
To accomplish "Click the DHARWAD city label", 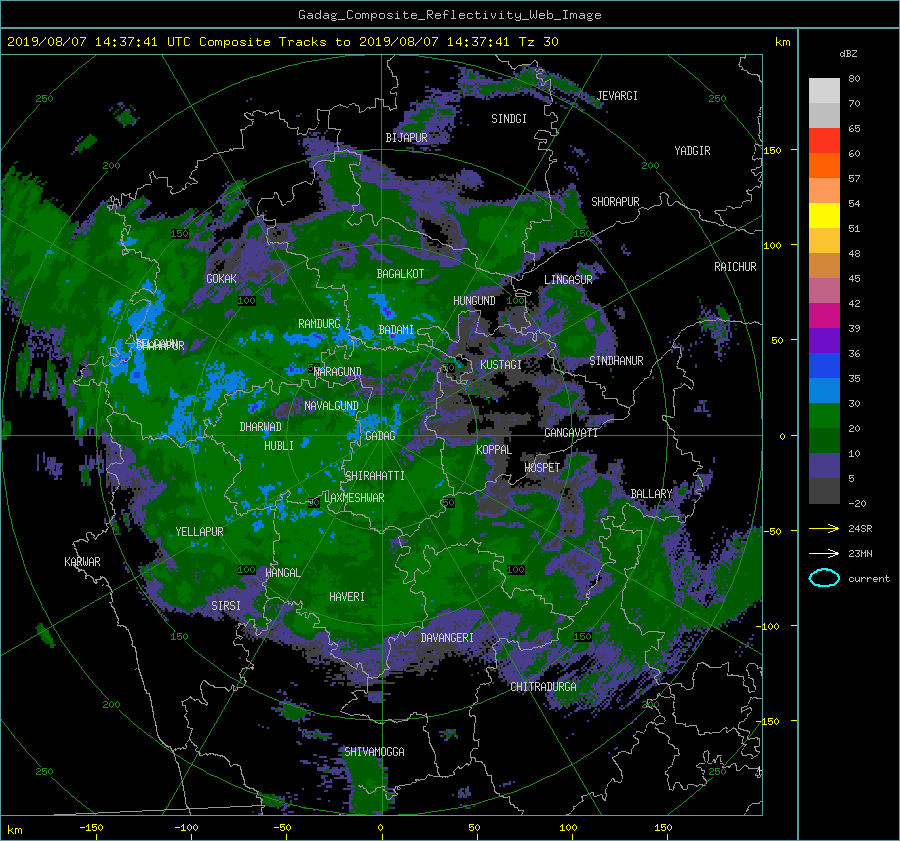I will point(261,427).
